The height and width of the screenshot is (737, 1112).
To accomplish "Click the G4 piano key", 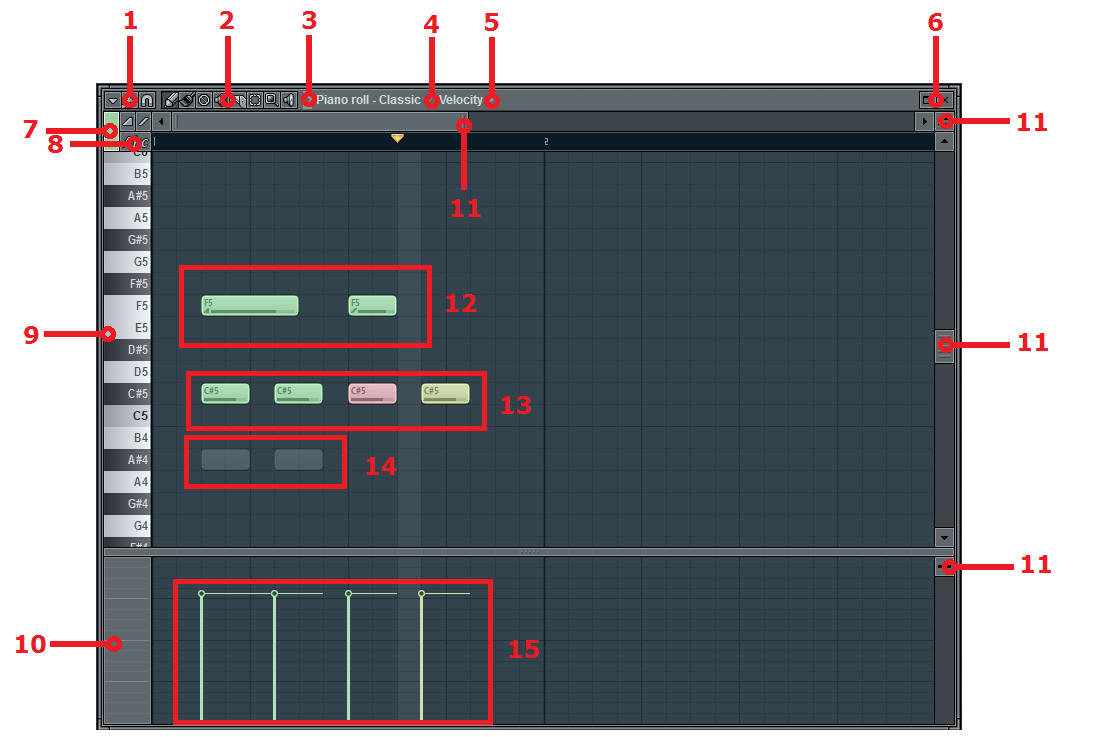I will 127,526.
